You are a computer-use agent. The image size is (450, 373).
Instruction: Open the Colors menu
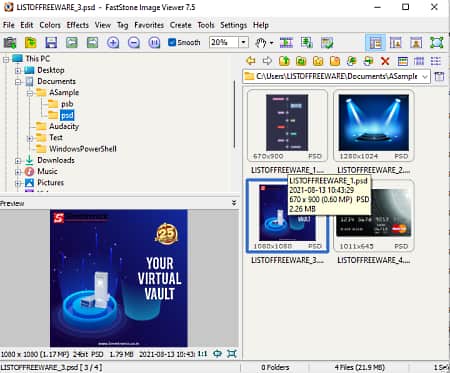50,25
